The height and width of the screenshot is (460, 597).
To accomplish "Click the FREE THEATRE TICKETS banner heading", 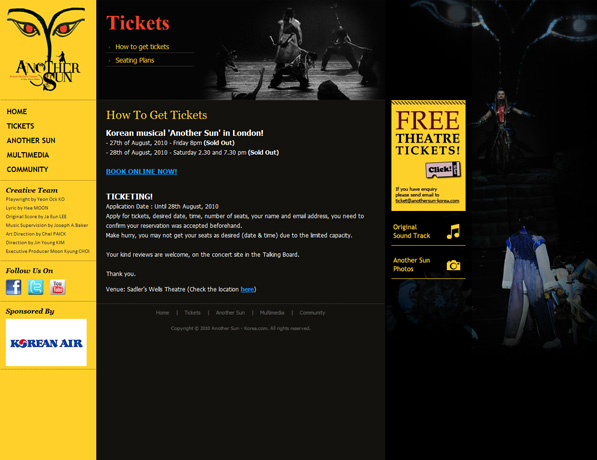I will coord(428,133).
